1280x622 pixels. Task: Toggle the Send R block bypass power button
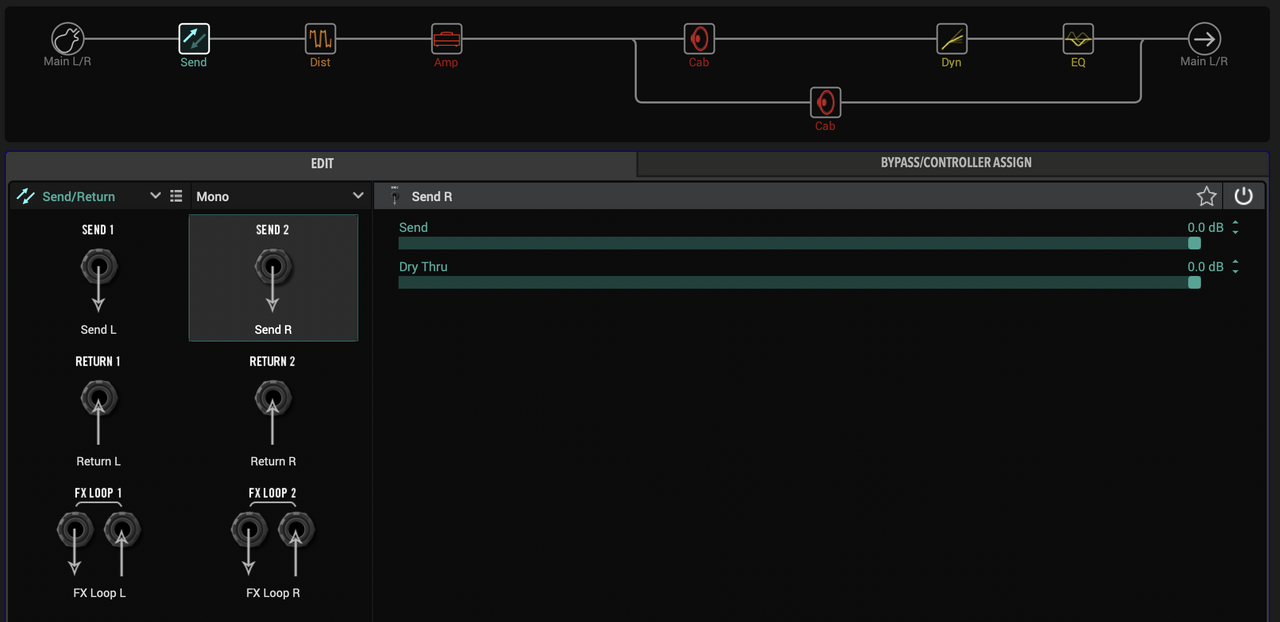coord(1243,196)
